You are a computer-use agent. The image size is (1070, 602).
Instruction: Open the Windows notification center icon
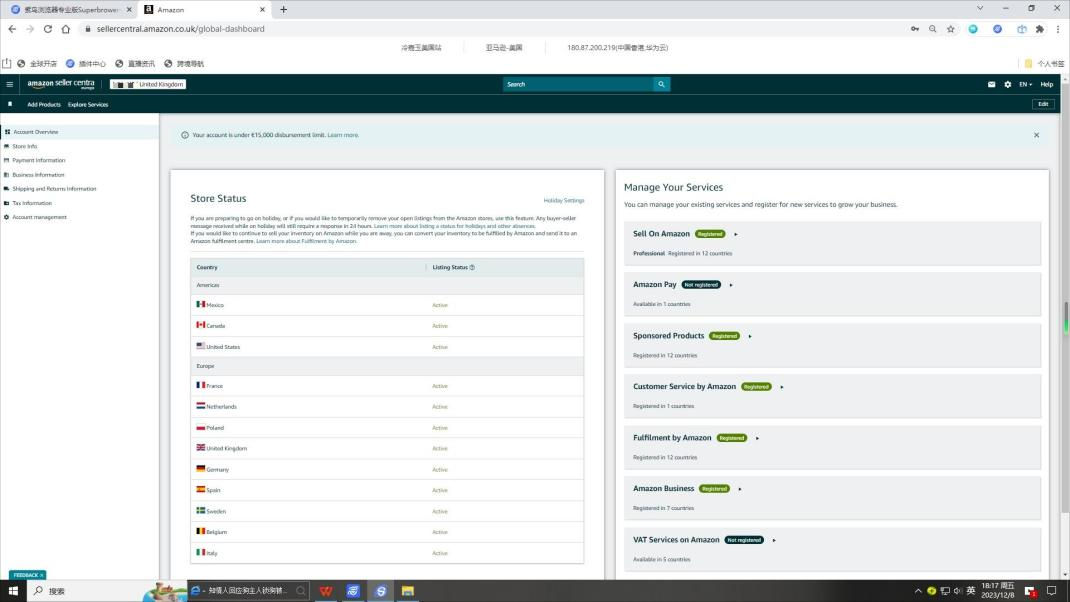(x=1052, y=591)
